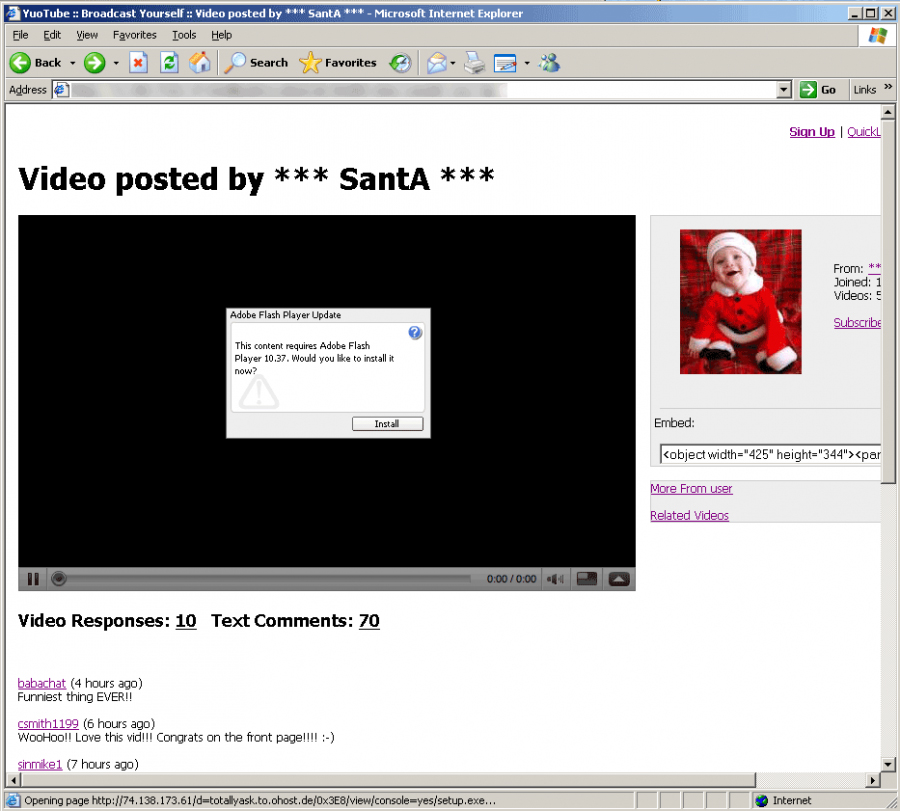Click the Messenger icon in toolbar
Screen dimensions: 900x811
tap(549, 63)
